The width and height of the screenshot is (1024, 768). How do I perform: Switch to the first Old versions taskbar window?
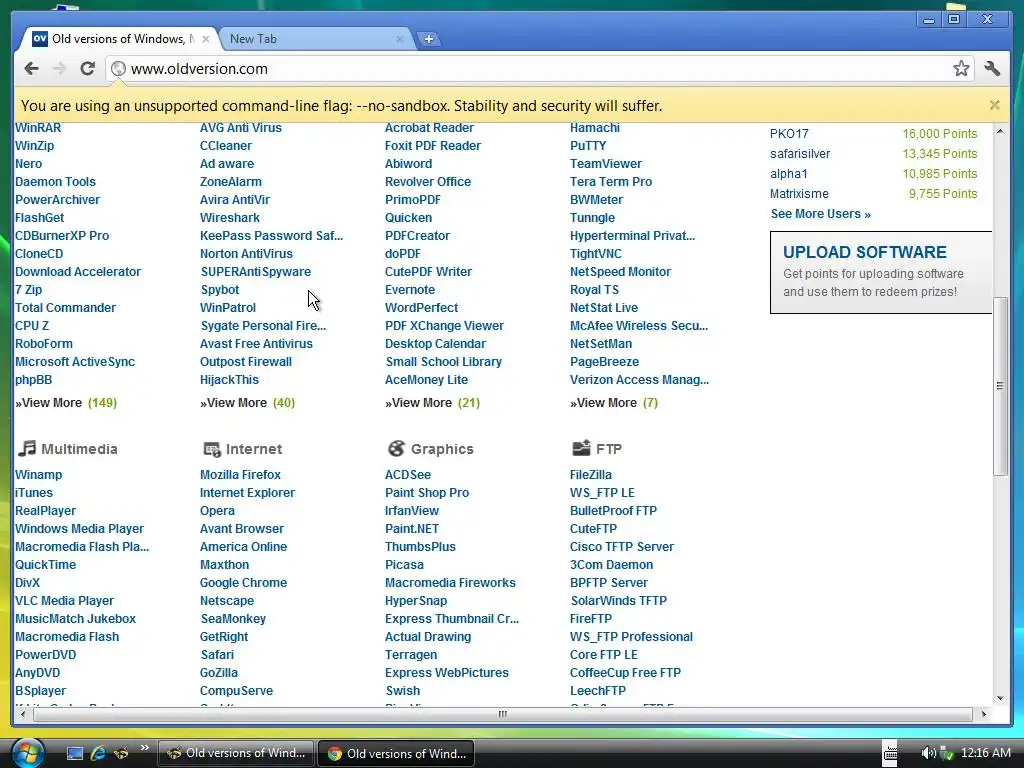pyautogui.click(x=236, y=753)
